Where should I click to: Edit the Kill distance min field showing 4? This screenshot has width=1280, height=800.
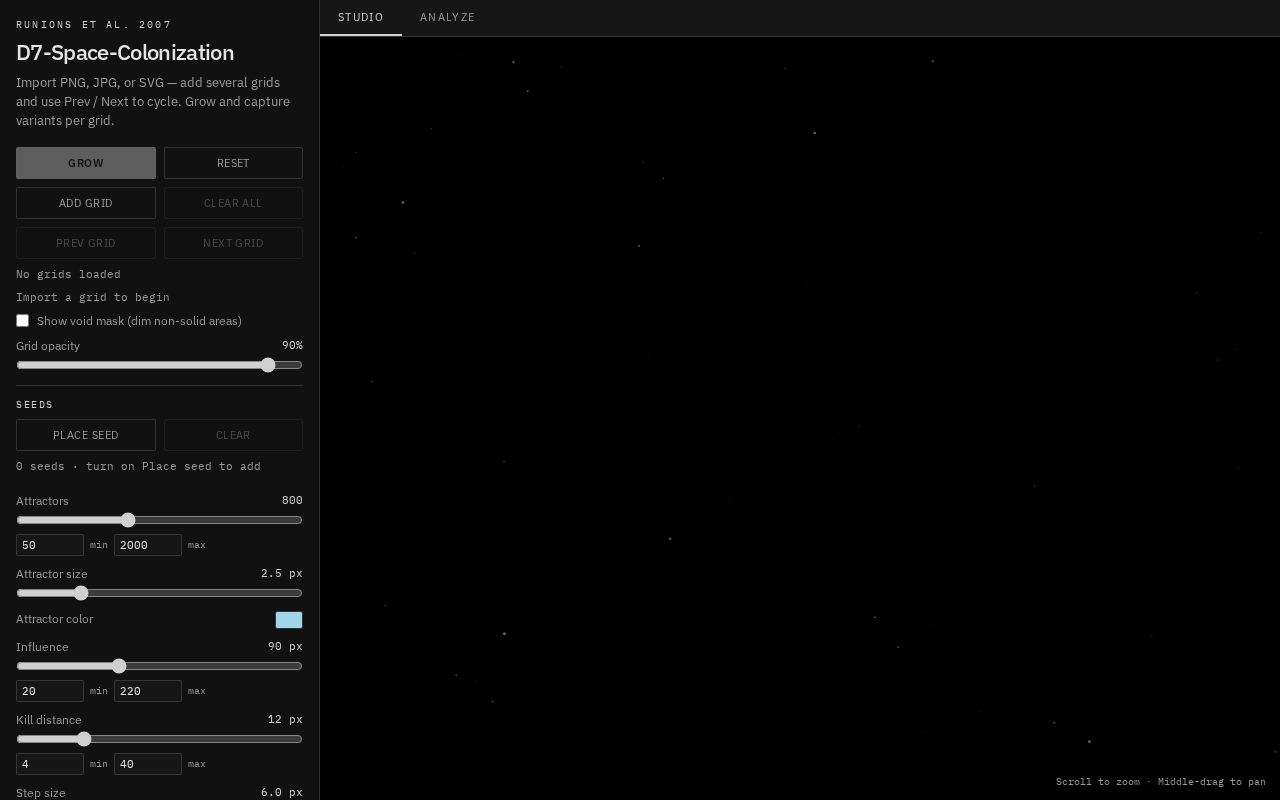[50, 764]
